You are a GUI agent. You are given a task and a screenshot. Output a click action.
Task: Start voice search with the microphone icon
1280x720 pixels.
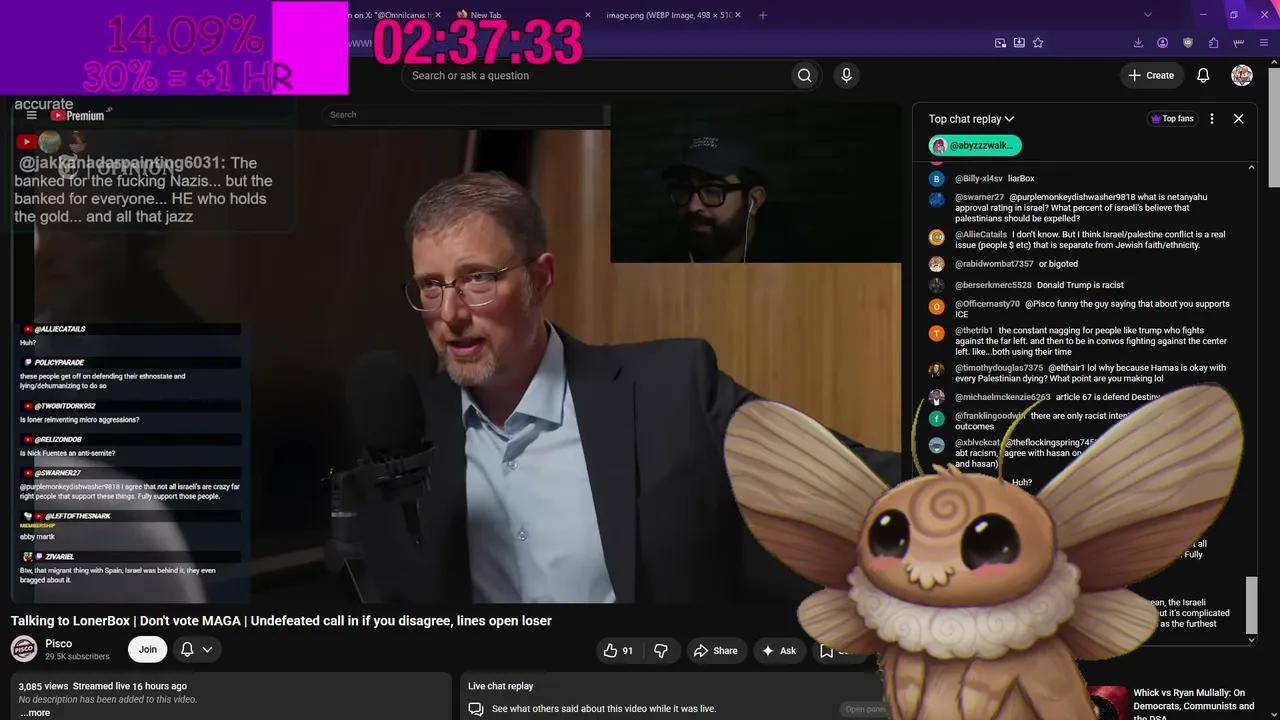(x=846, y=75)
